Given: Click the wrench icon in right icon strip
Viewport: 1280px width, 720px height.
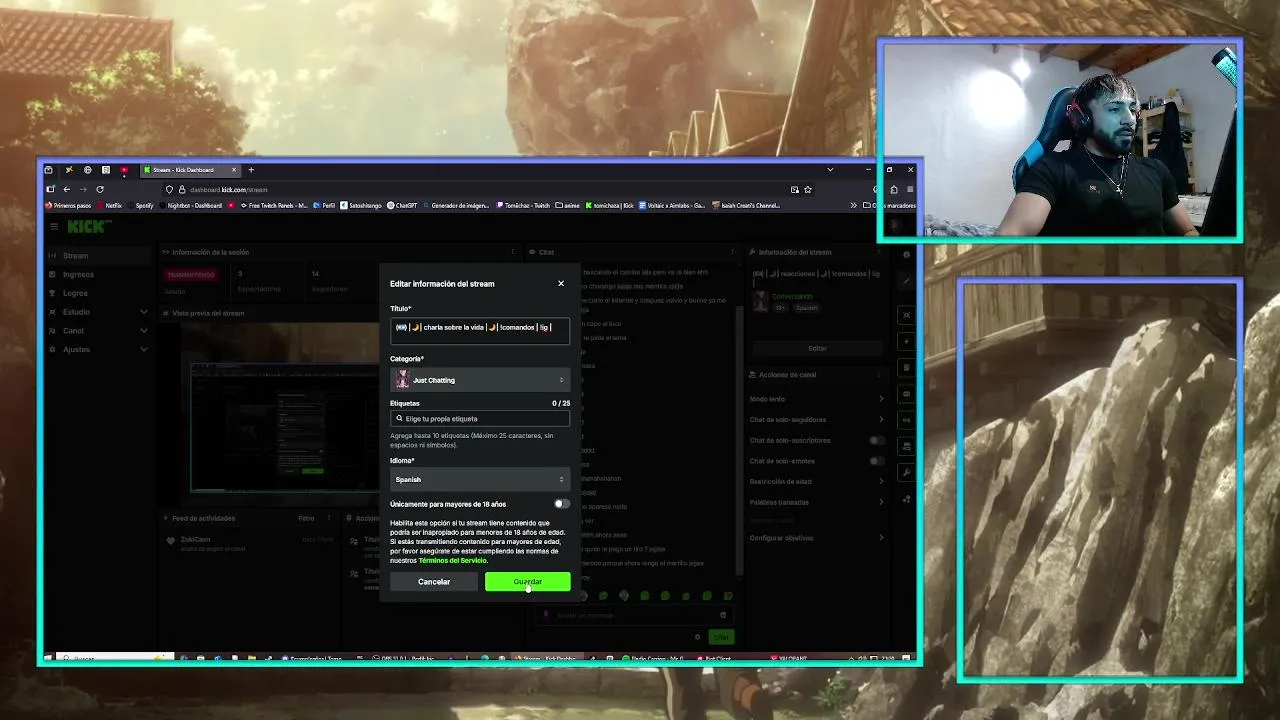Looking at the screenshot, I should [906, 472].
